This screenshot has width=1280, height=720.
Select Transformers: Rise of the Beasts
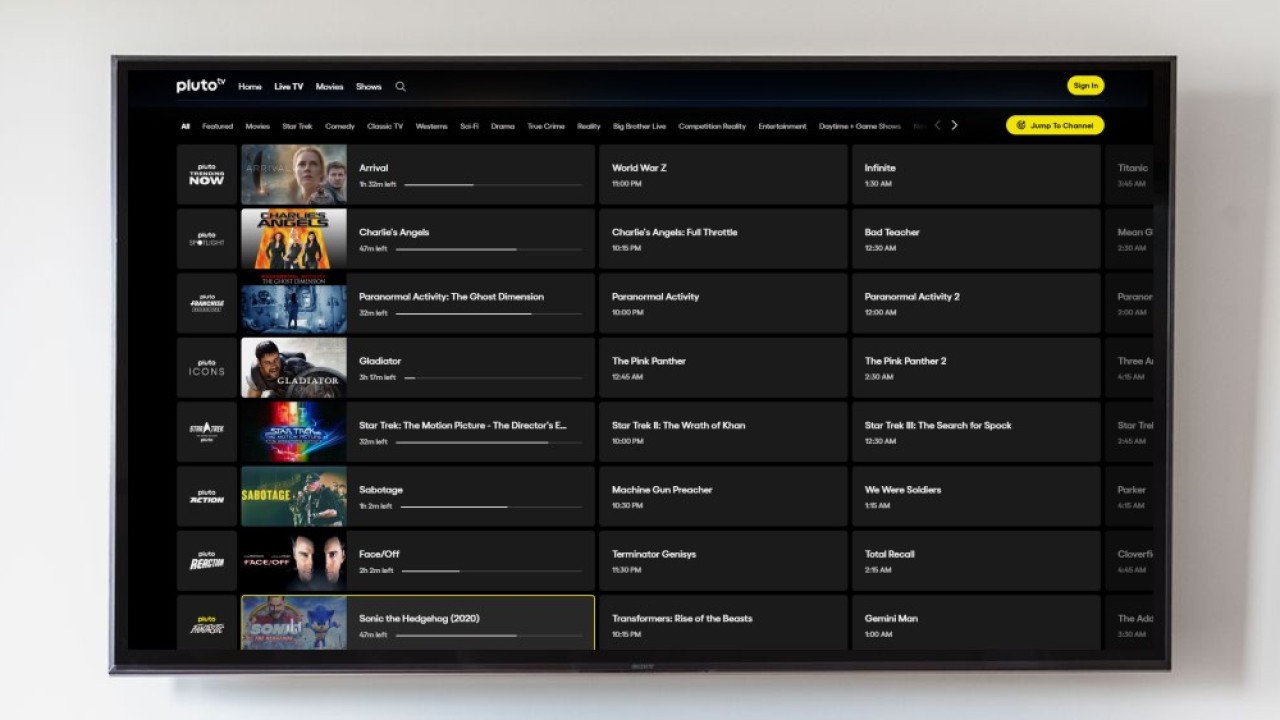(x=723, y=623)
